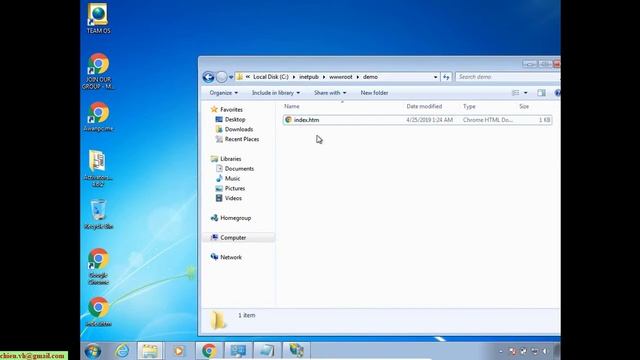Click the monitor-icon program on the taskbar
Image resolution: width=640 pixels, height=360 pixels.
point(238,351)
